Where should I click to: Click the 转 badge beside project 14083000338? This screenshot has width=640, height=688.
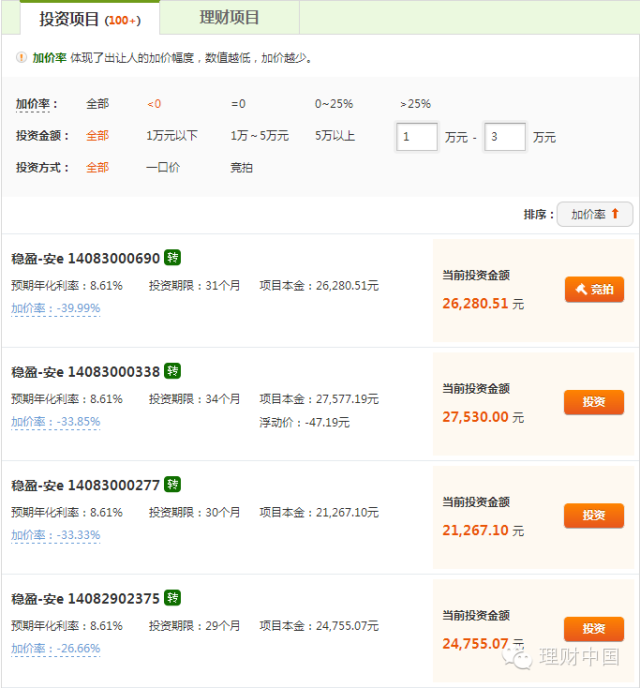[173, 371]
